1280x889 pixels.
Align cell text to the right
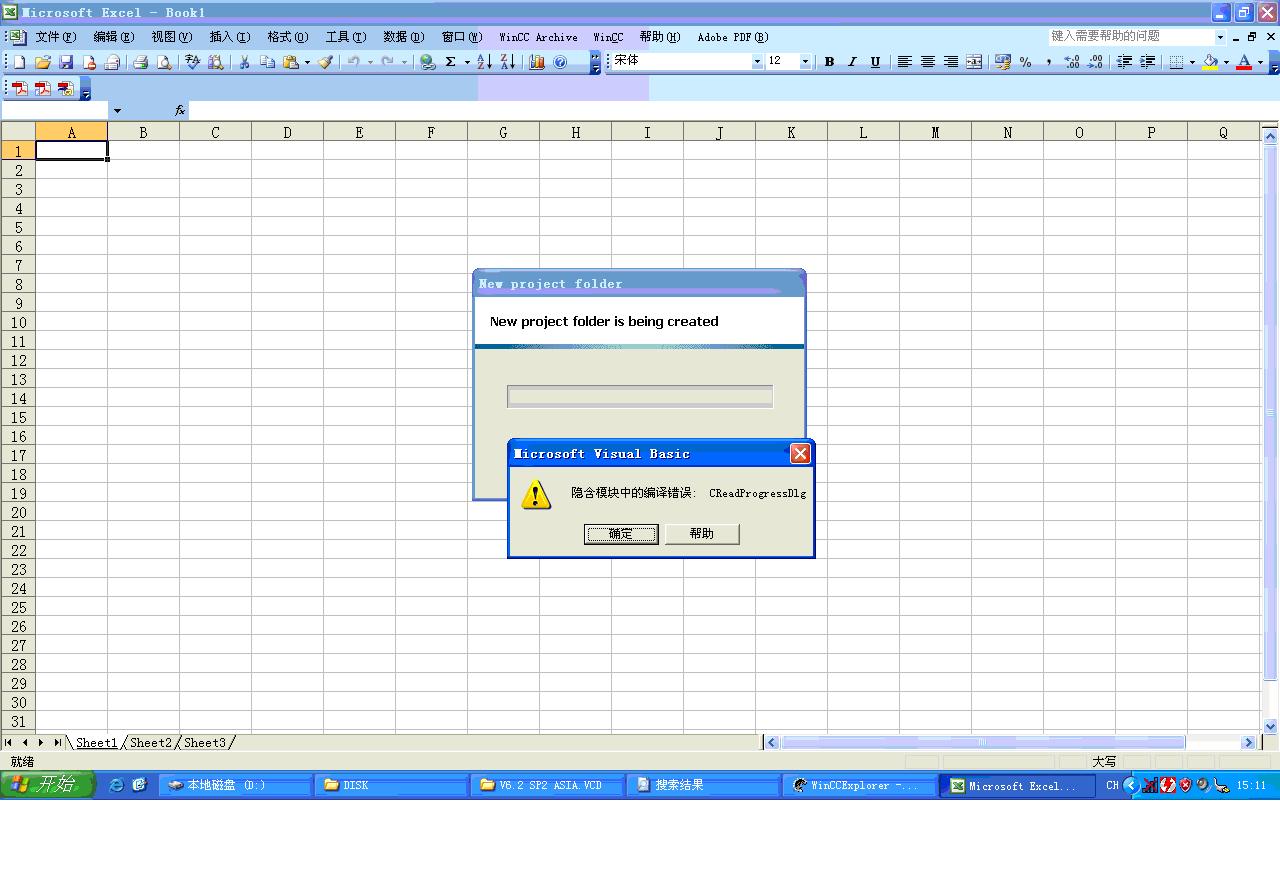pyautogui.click(x=950, y=62)
